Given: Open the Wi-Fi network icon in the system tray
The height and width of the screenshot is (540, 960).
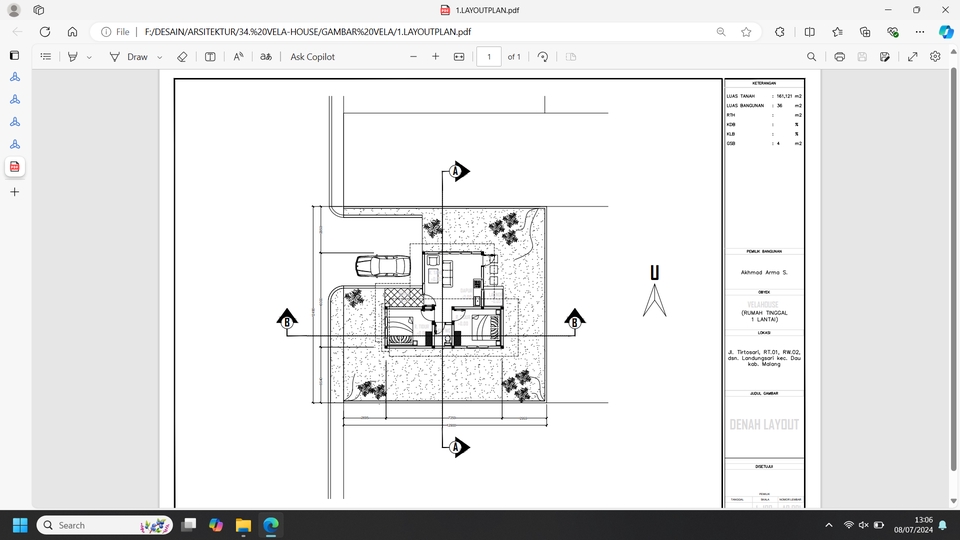Looking at the screenshot, I should (x=849, y=525).
